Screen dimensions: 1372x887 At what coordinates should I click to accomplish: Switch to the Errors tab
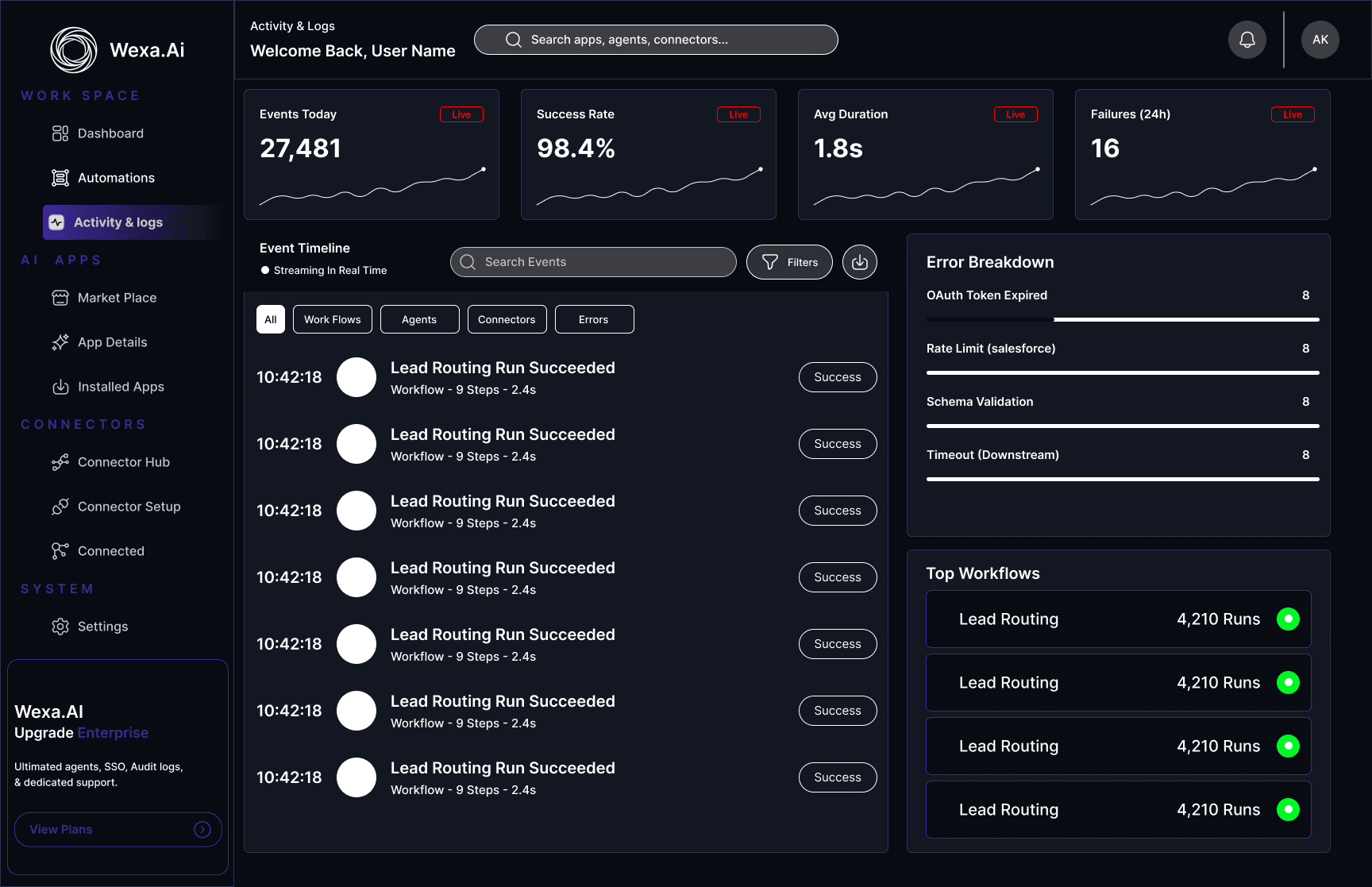click(x=594, y=319)
